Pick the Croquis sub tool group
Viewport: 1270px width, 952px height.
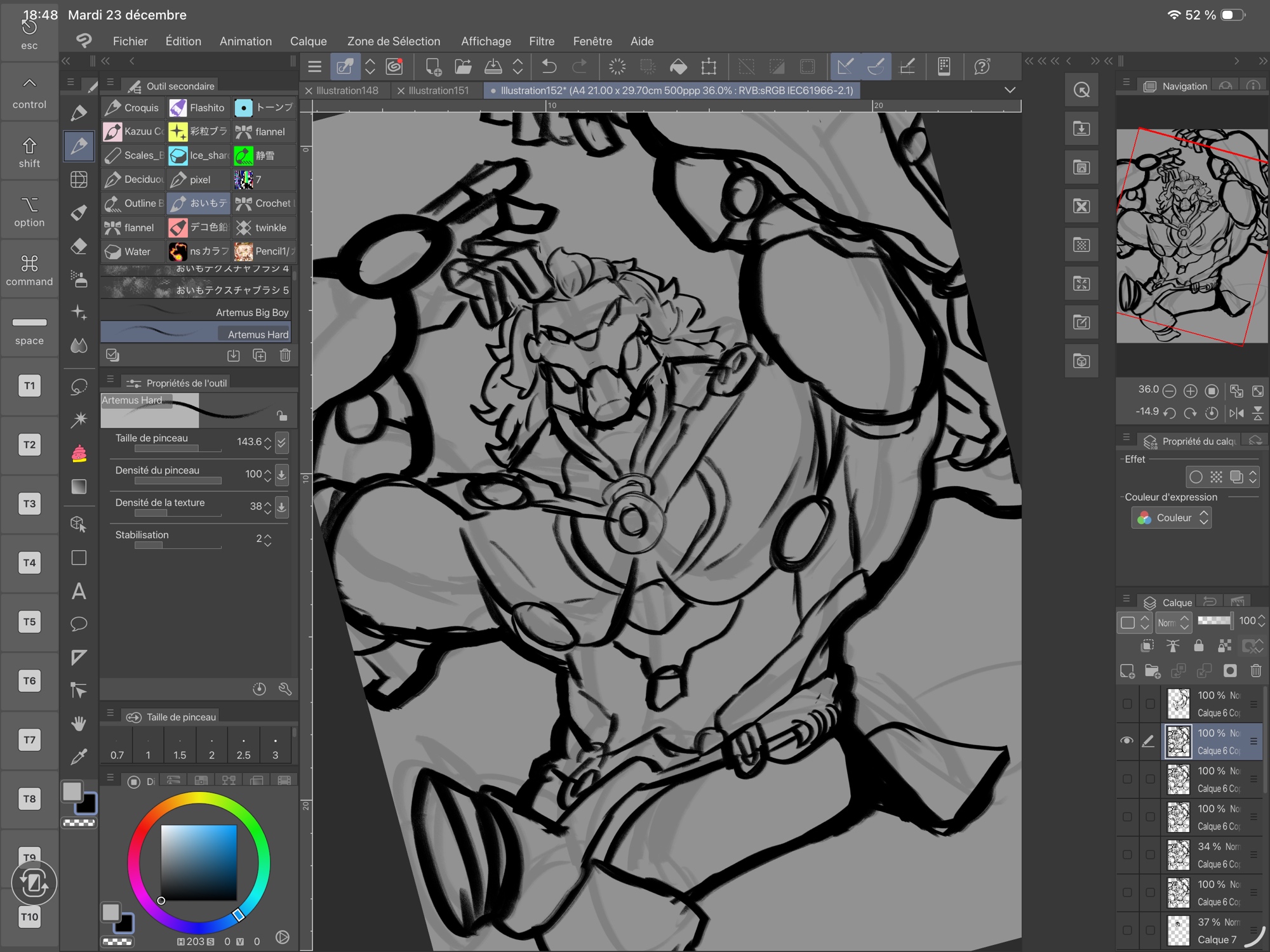click(x=133, y=108)
